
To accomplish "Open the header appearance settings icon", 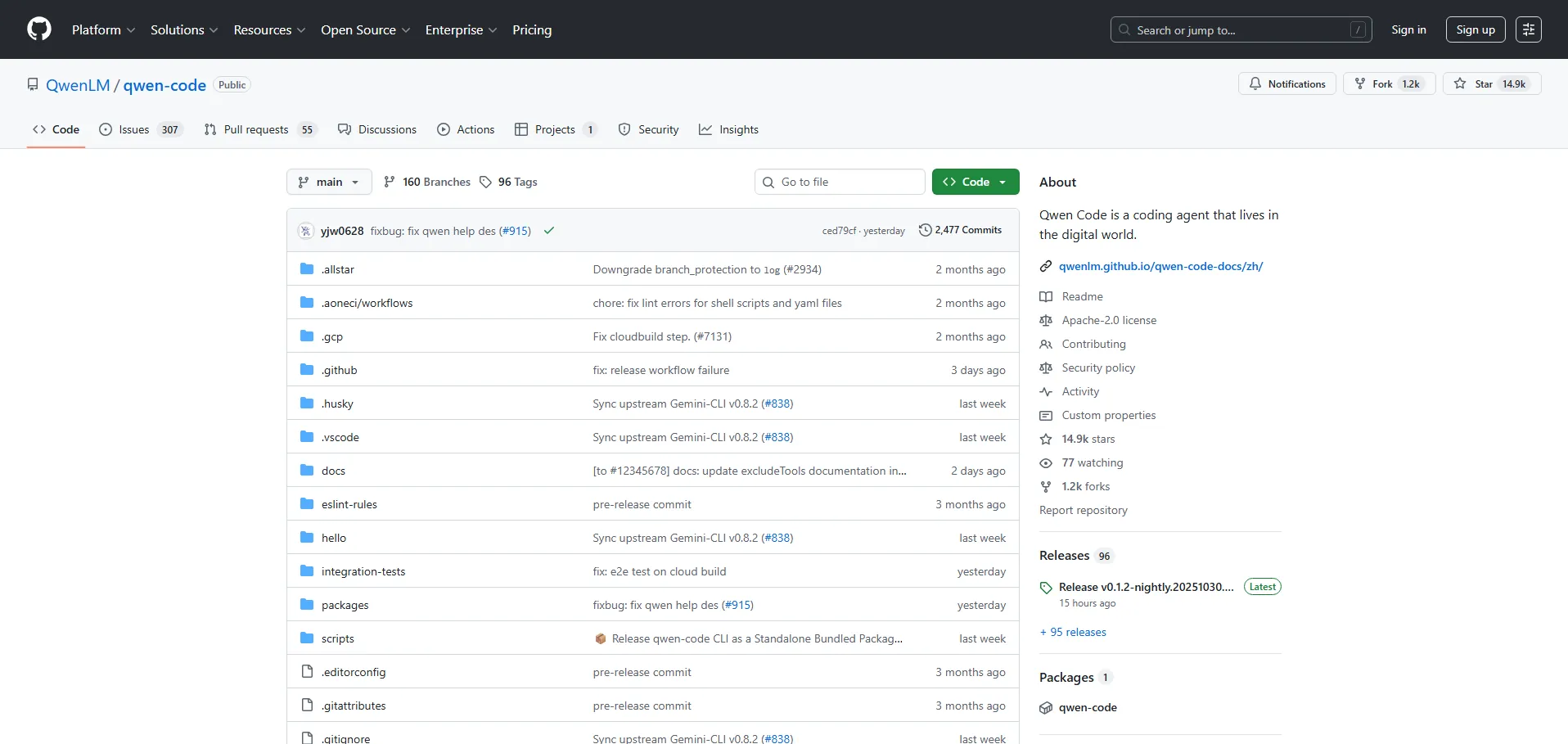I will click(1528, 29).
